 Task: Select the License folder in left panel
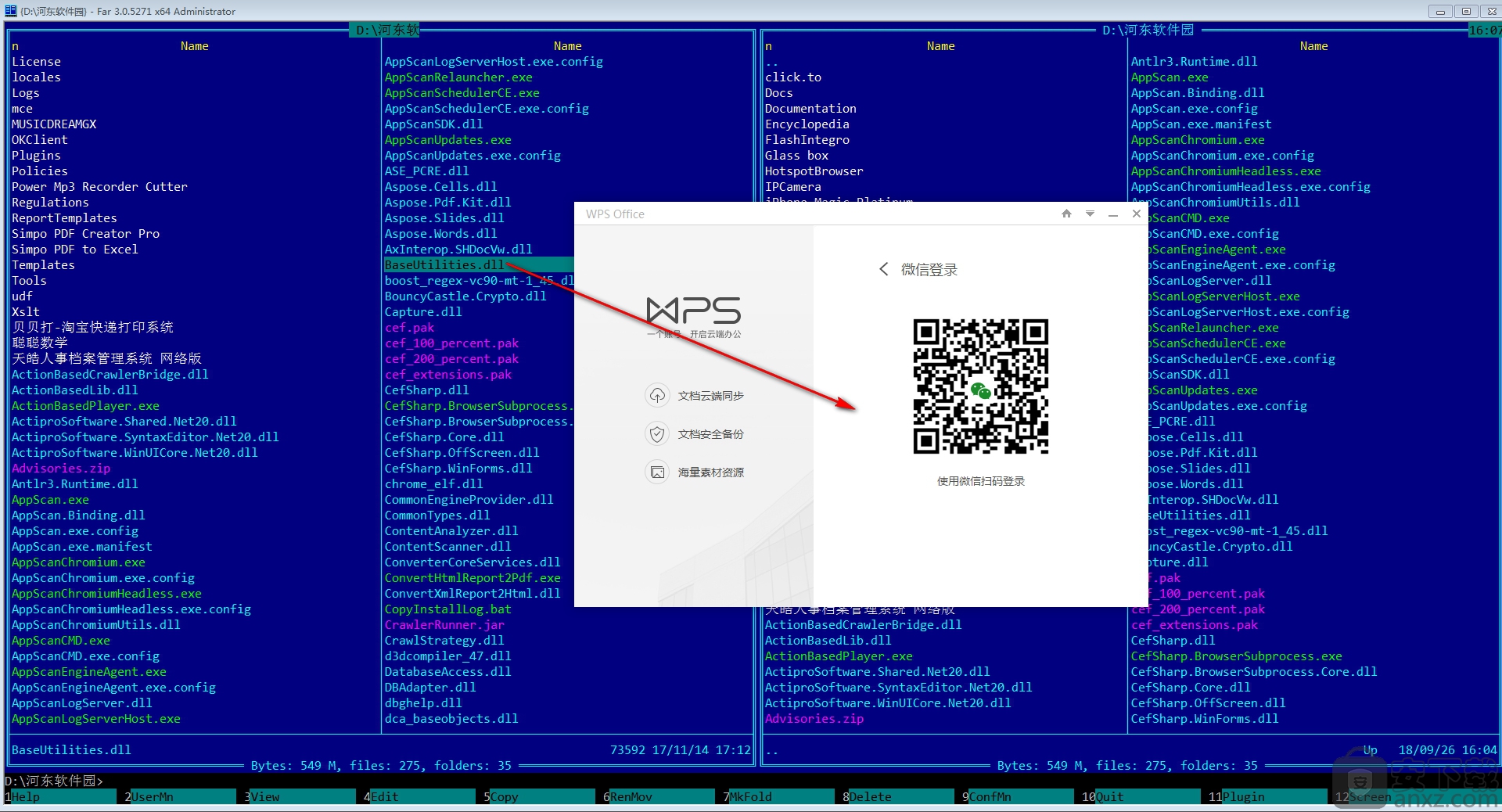[36, 61]
